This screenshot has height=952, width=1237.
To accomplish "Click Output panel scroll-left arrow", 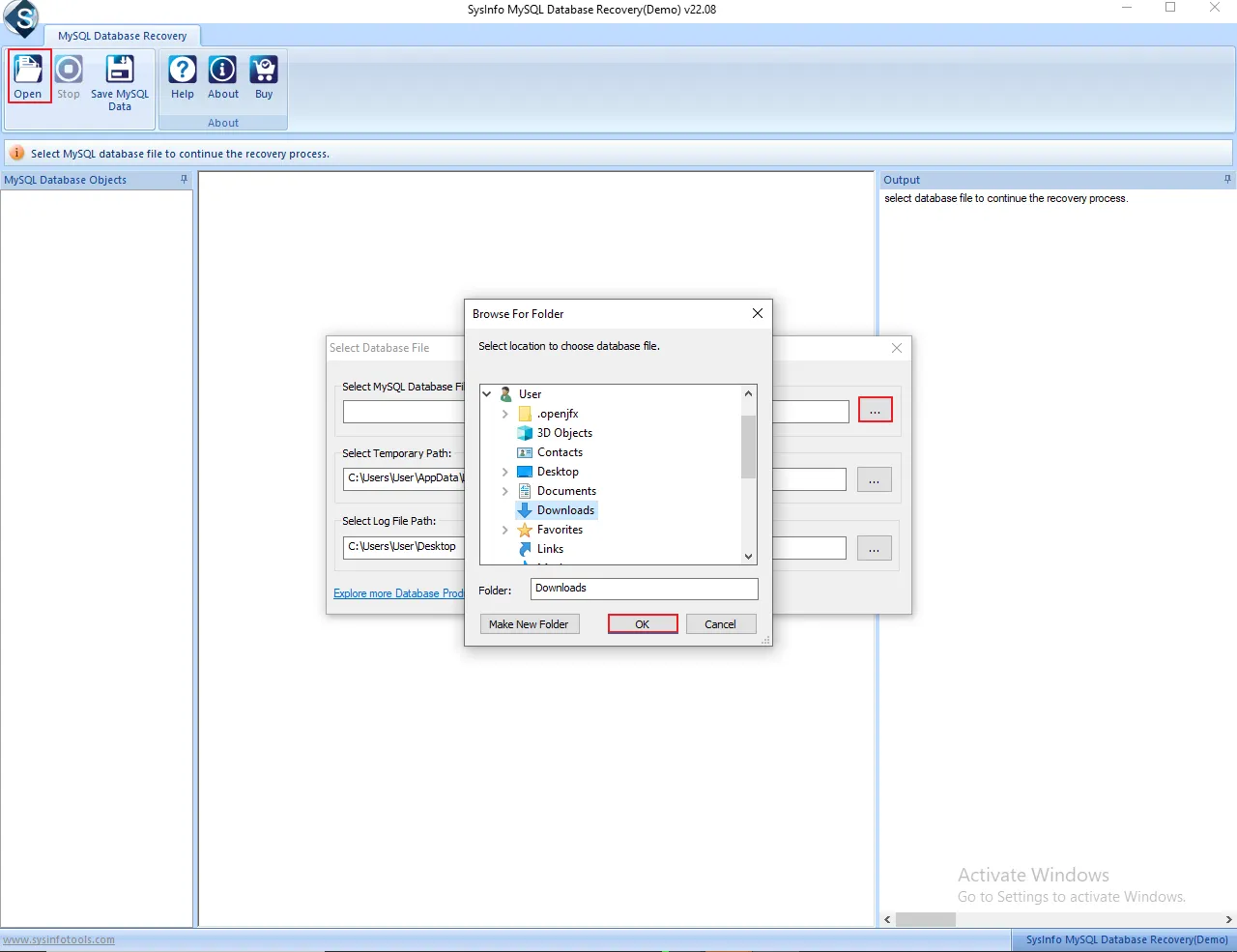I will (888, 920).
